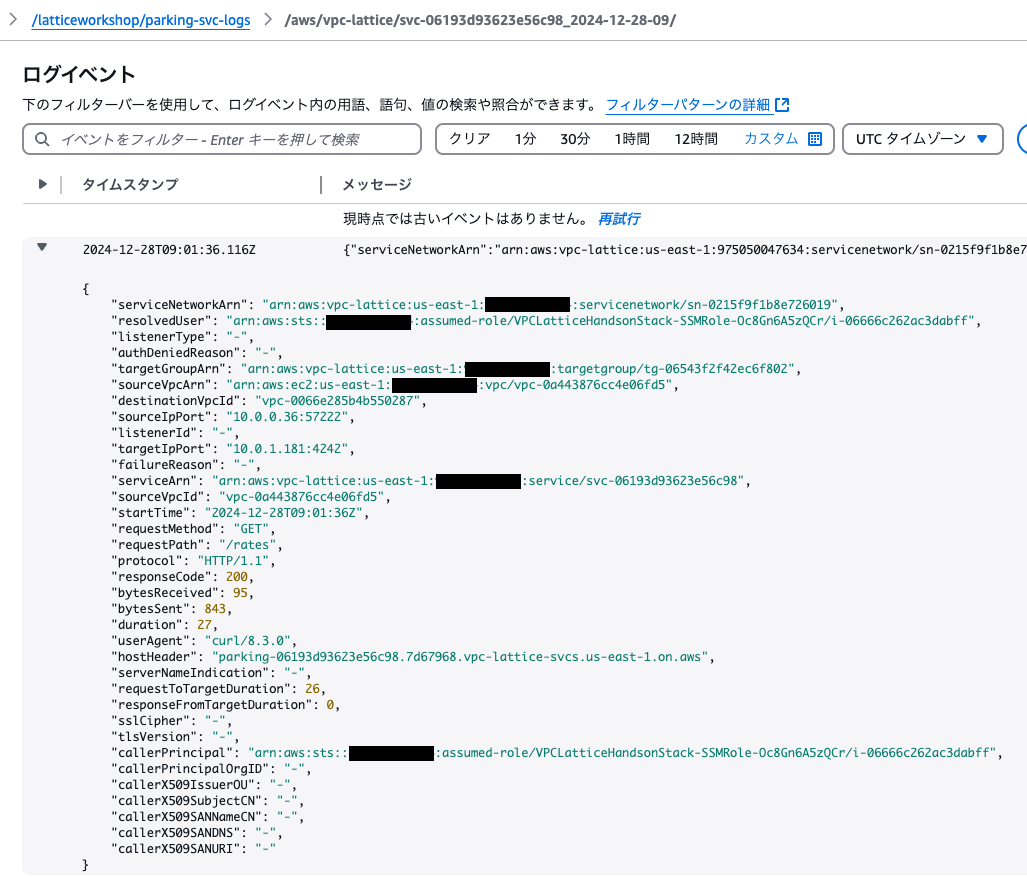Click the bytesSent value 843
Screen dimensions: 1027x877
215,609
